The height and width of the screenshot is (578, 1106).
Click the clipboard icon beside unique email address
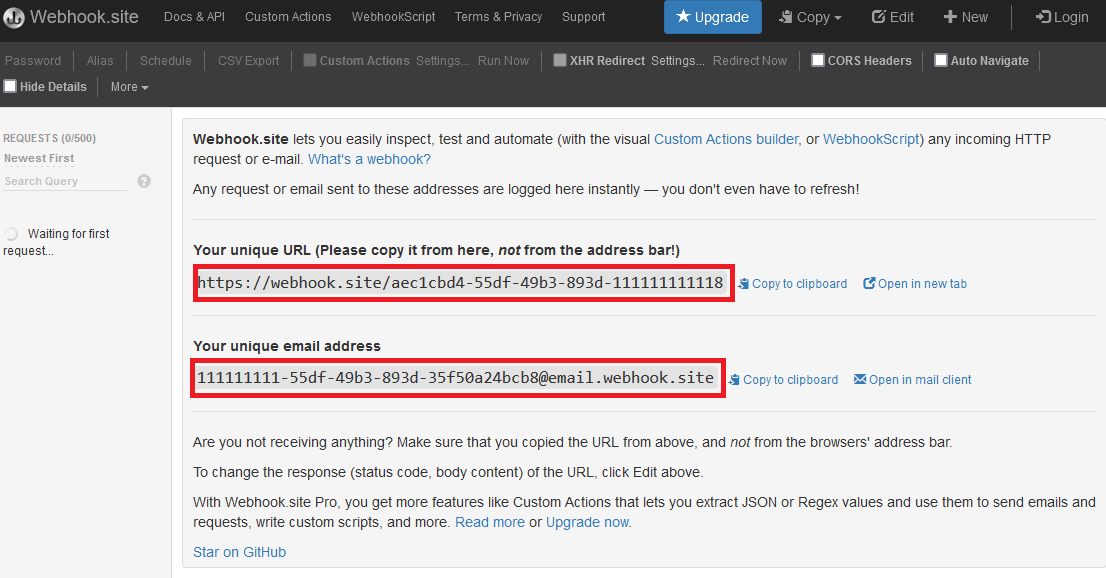[x=734, y=380]
